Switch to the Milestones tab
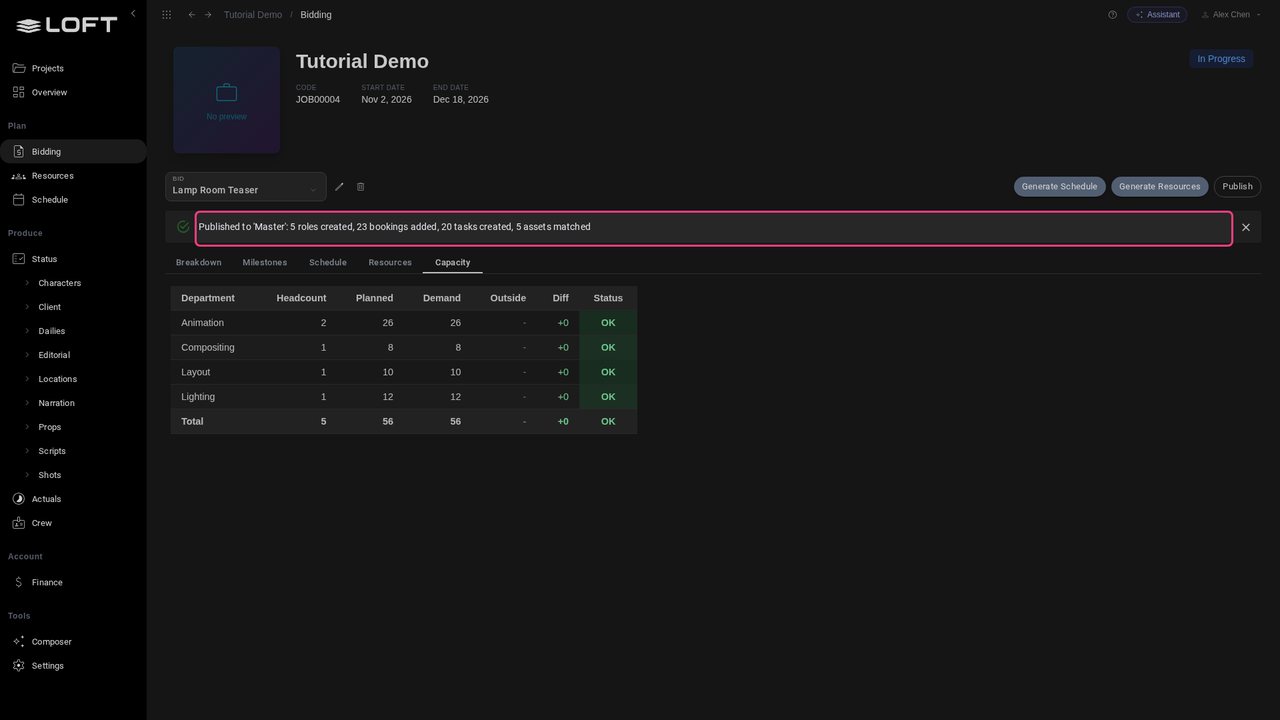 (265, 262)
